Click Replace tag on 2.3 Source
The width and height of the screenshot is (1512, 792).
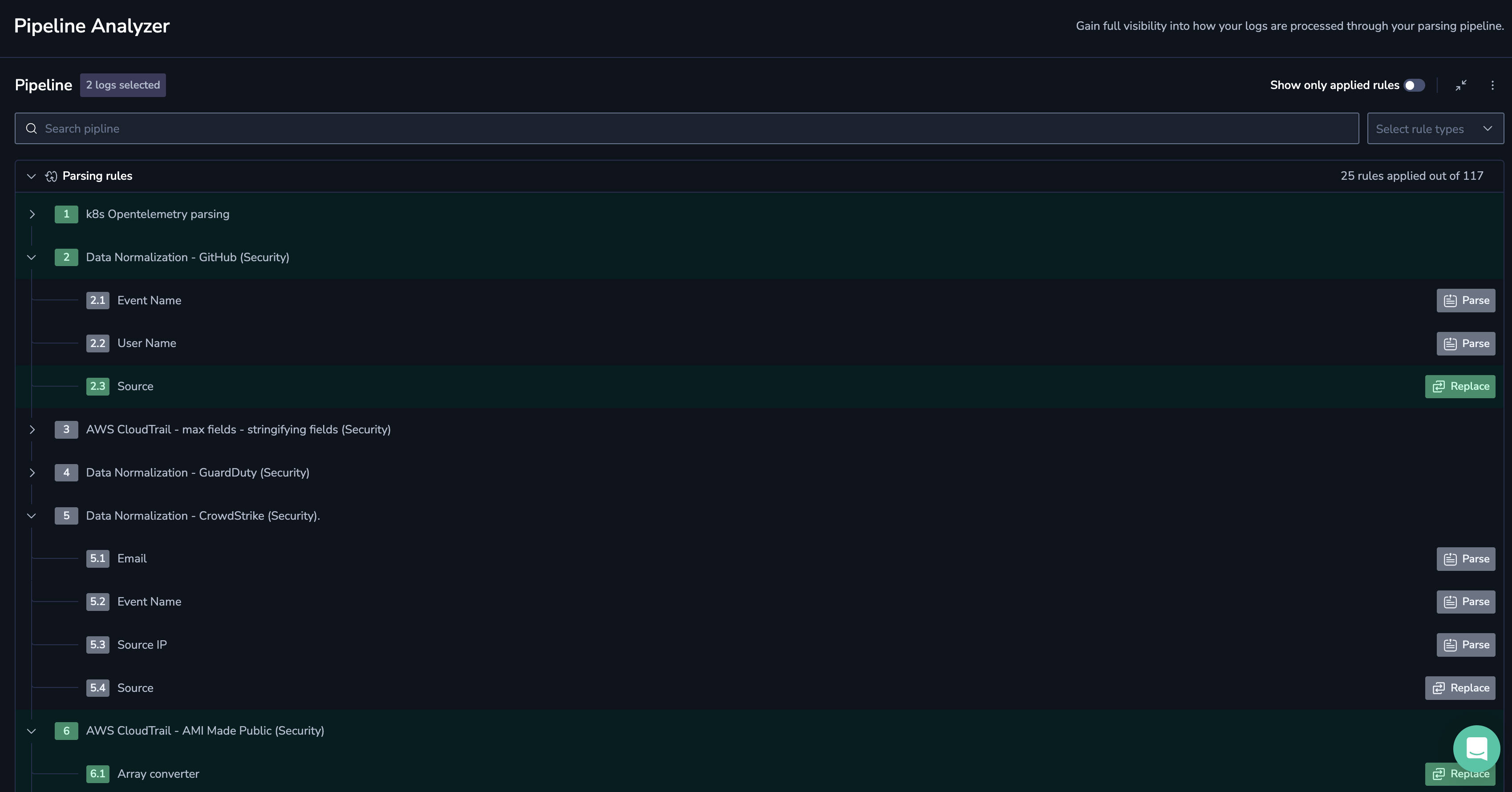click(1460, 386)
